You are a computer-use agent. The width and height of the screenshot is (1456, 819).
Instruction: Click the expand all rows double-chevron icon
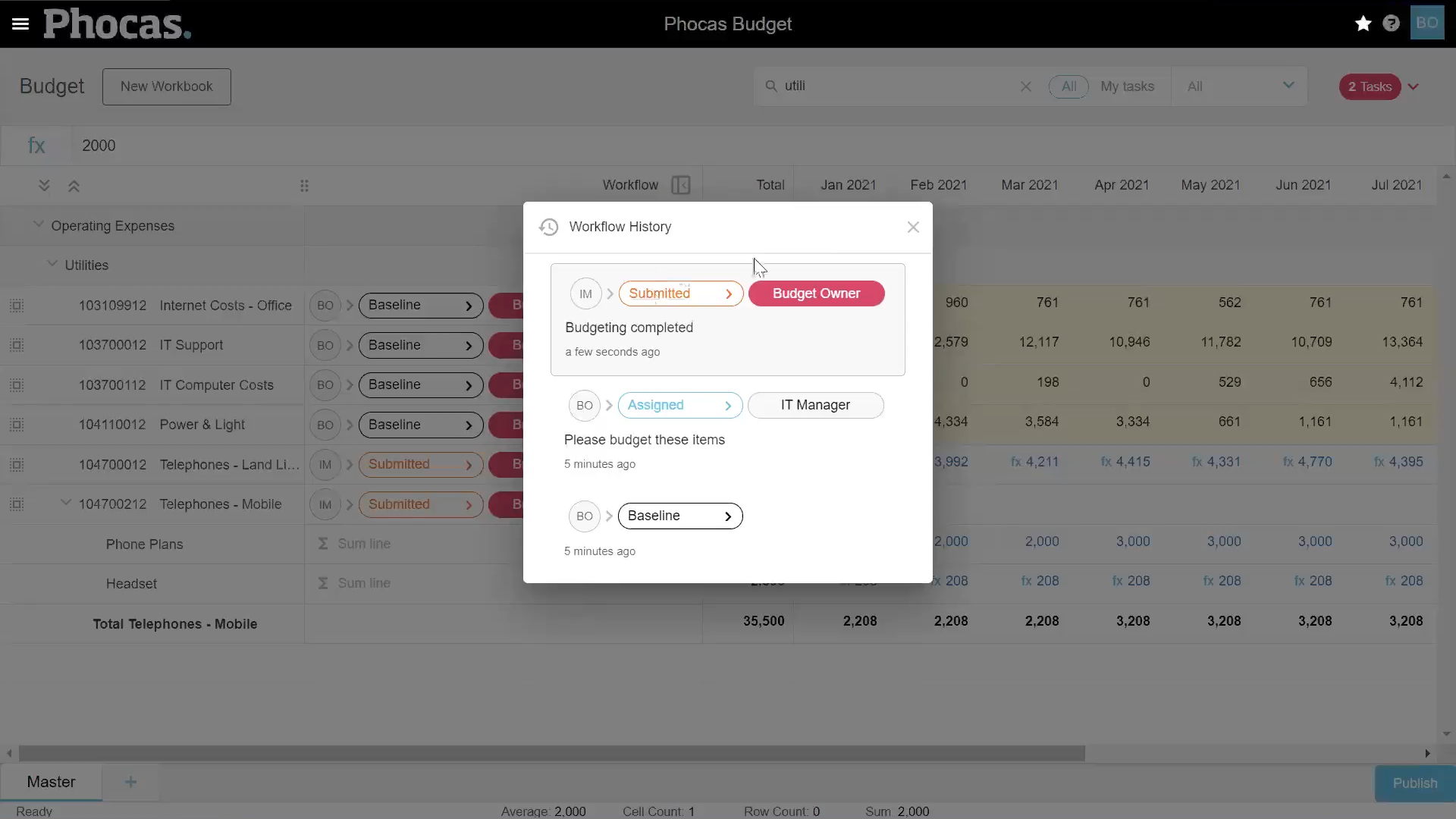(44, 186)
